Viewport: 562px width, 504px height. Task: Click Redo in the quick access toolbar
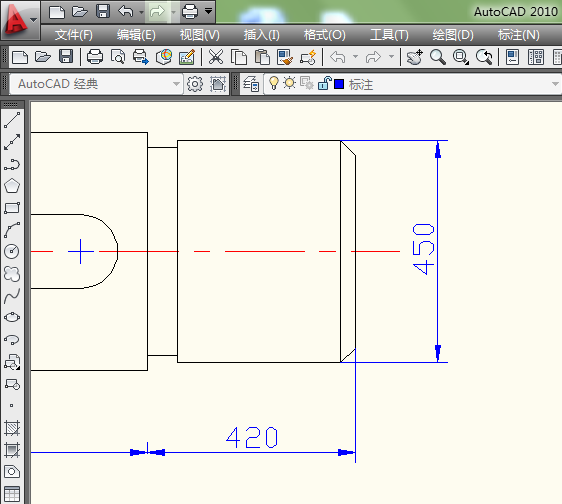pos(157,12)
